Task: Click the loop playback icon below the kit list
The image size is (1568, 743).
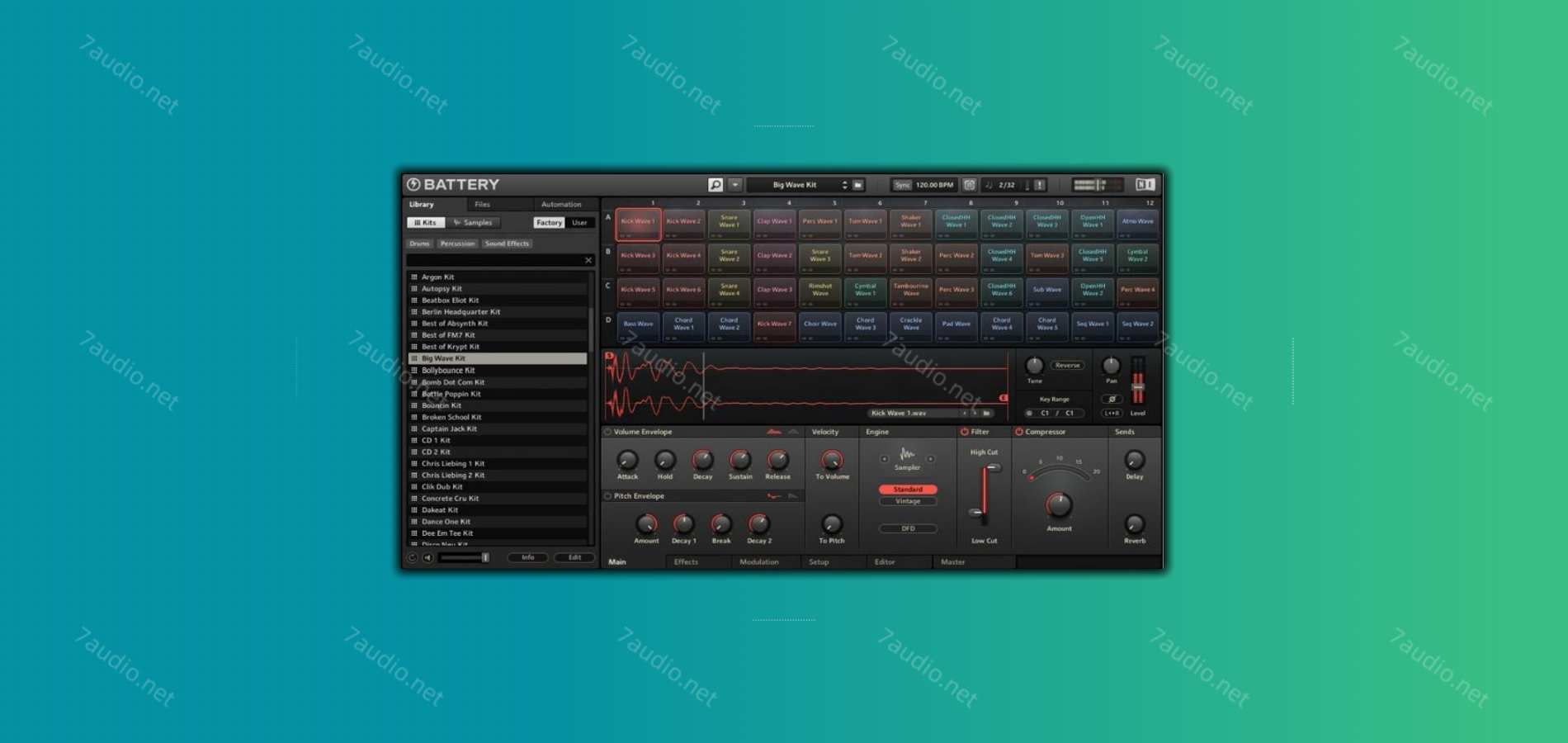Action: [x=413, y=557]
